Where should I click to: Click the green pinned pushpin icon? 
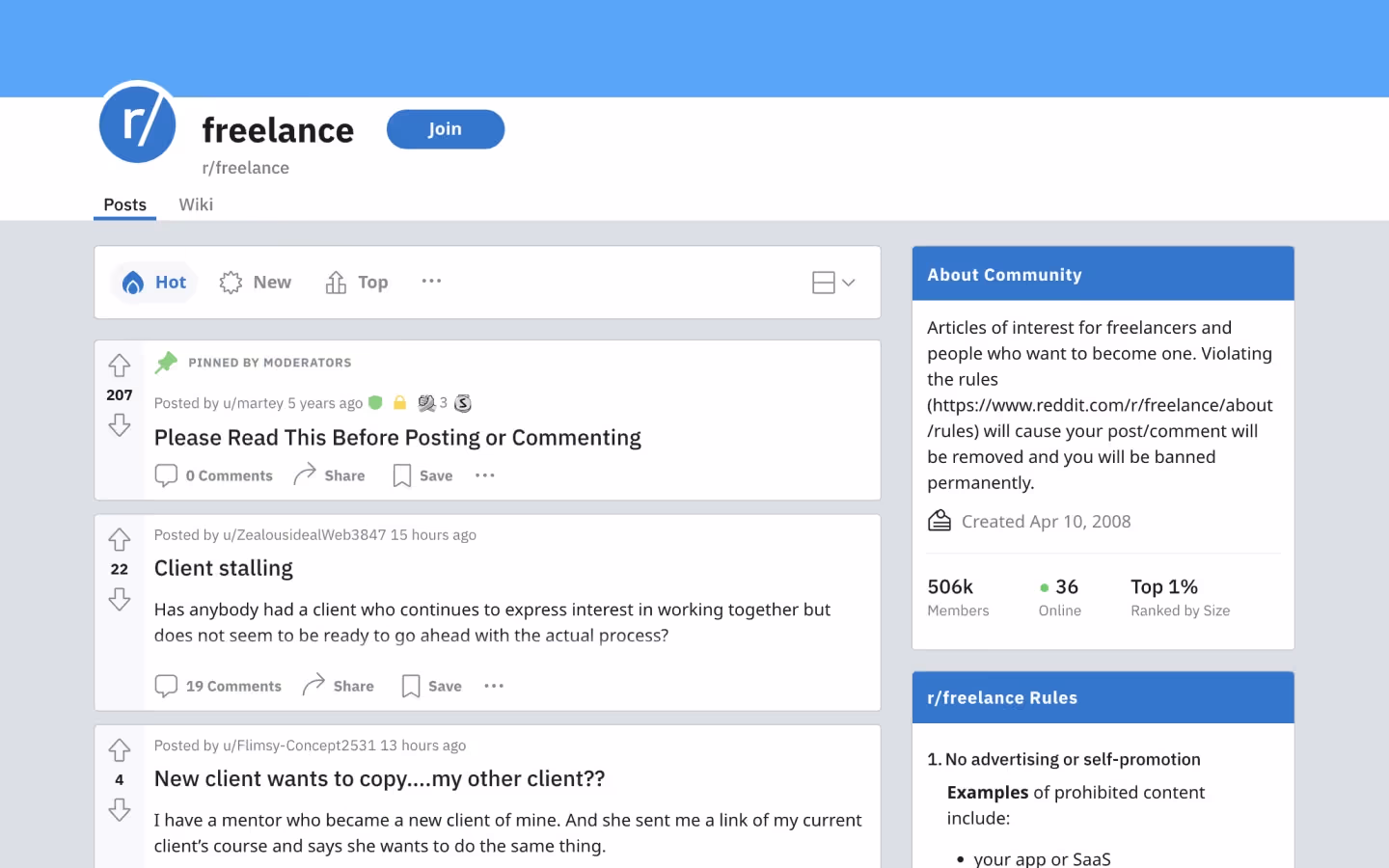pos(166,363)
